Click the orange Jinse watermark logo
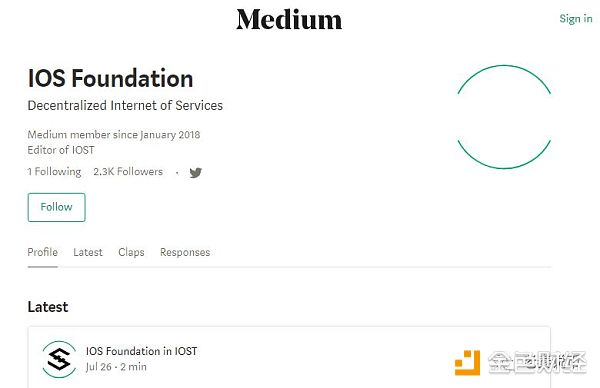Viewport: 600px width, 388px height. coord(467,363)
